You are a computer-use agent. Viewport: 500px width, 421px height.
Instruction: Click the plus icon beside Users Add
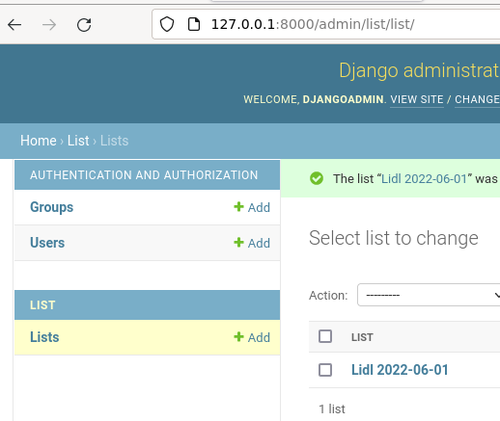click(x=239, y=242)
